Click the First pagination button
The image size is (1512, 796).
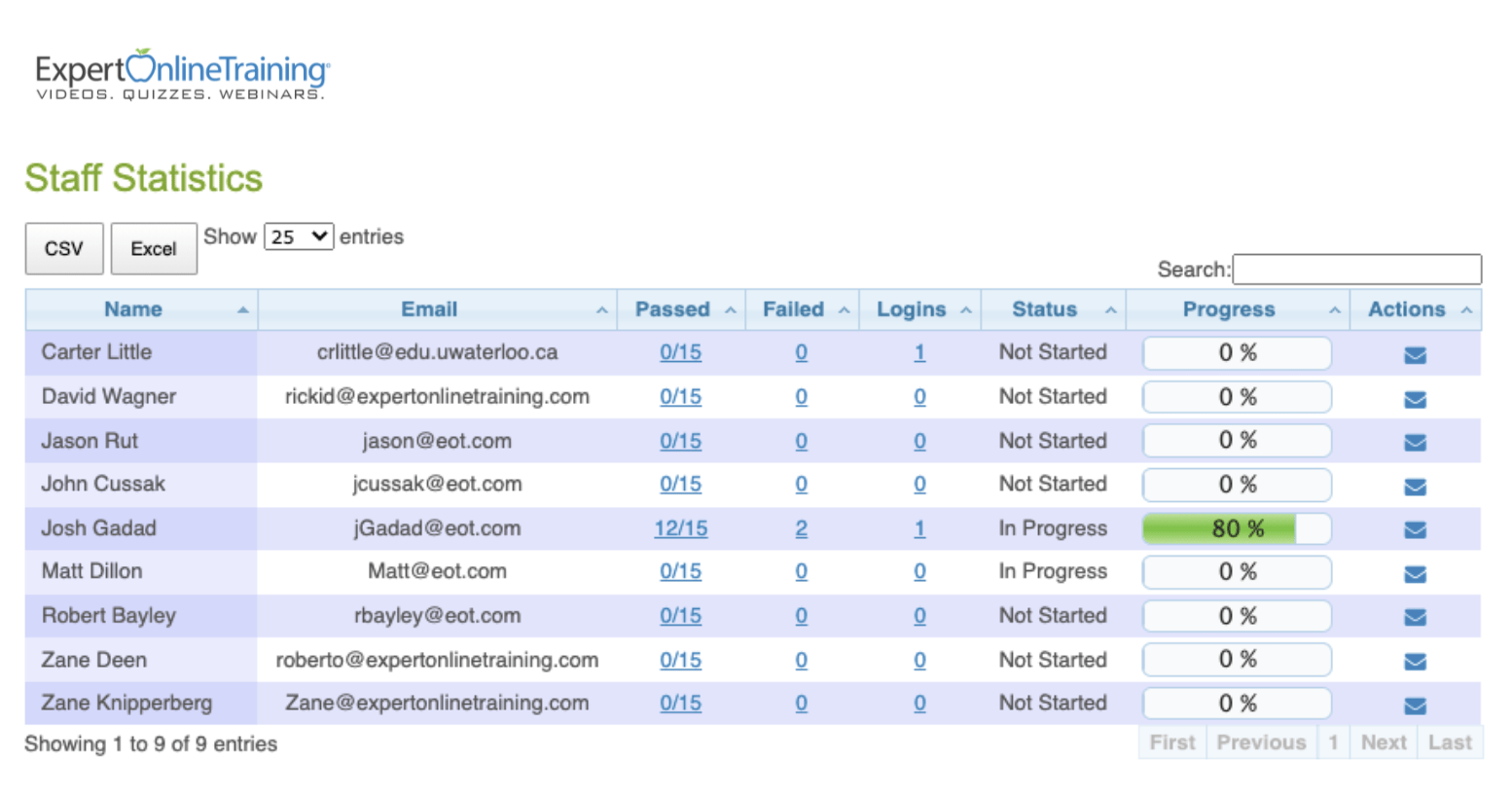tap(1171, 742)
